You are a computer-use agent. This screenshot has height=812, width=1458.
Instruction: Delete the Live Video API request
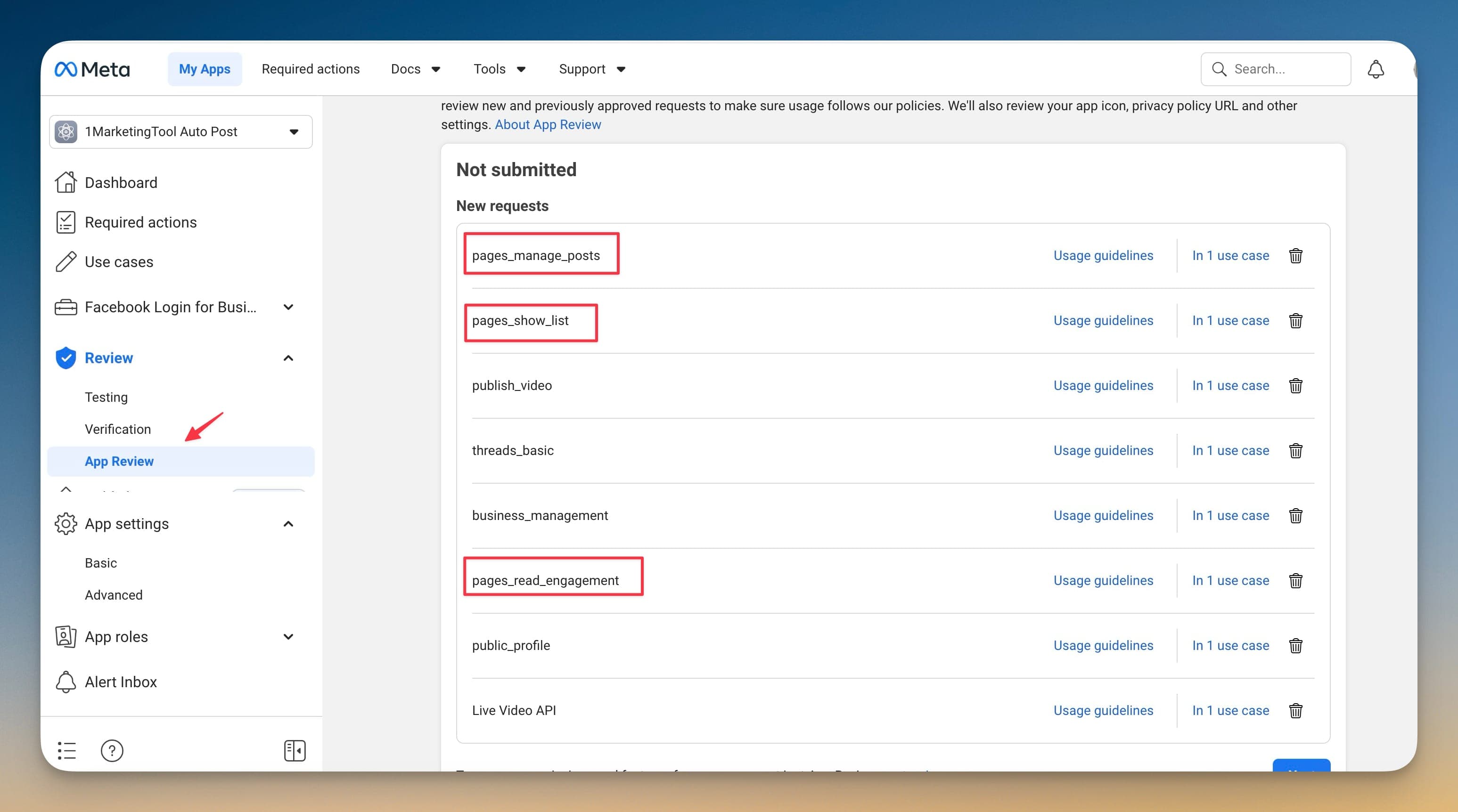pyautogui.click(x=1295, y=711)
